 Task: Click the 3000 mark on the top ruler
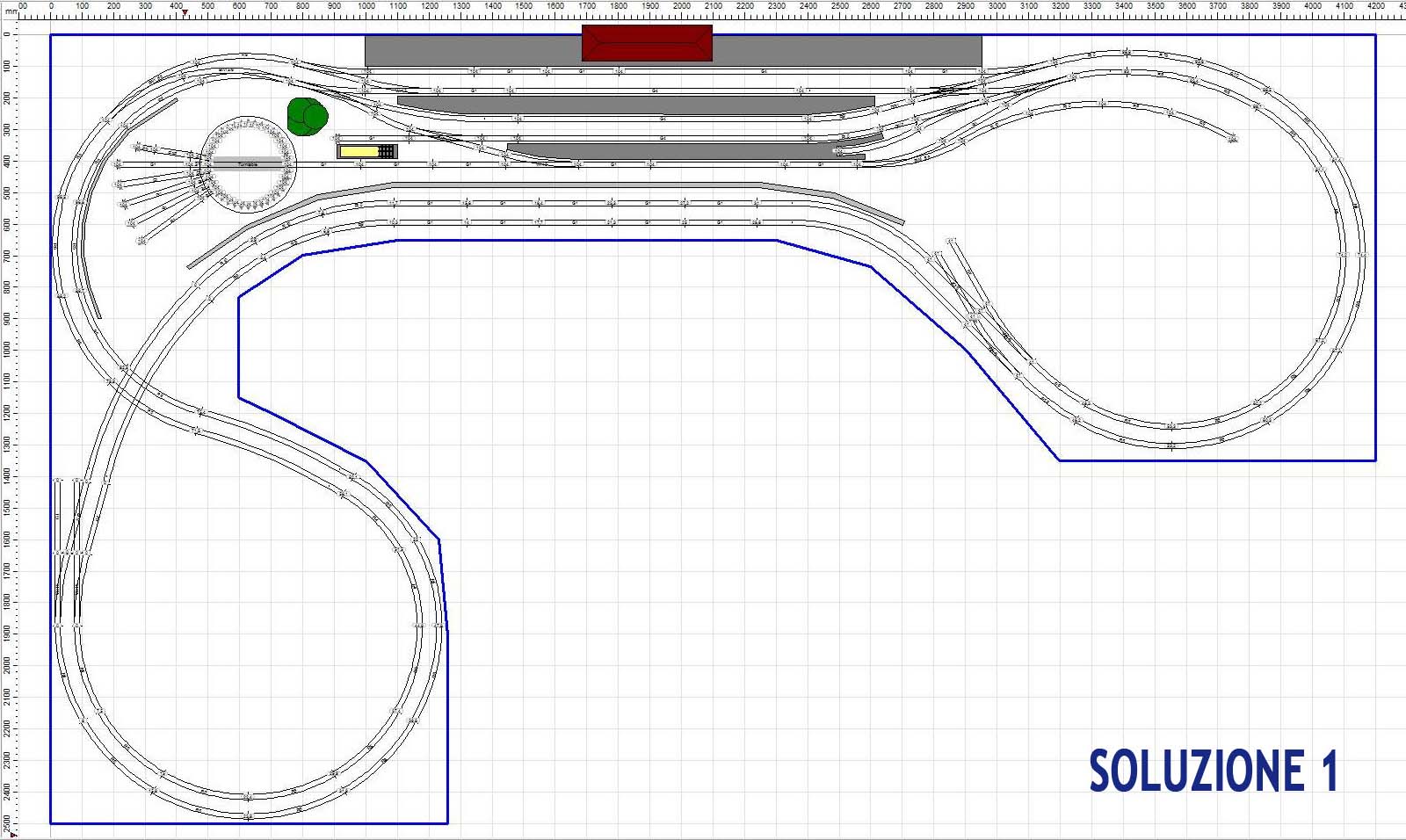click(x=997, y=6)
